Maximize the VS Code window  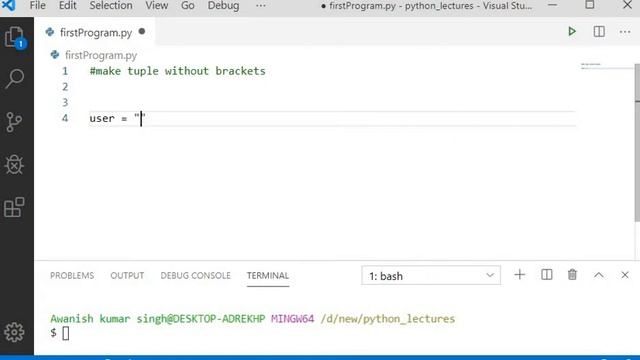point(590,5)
